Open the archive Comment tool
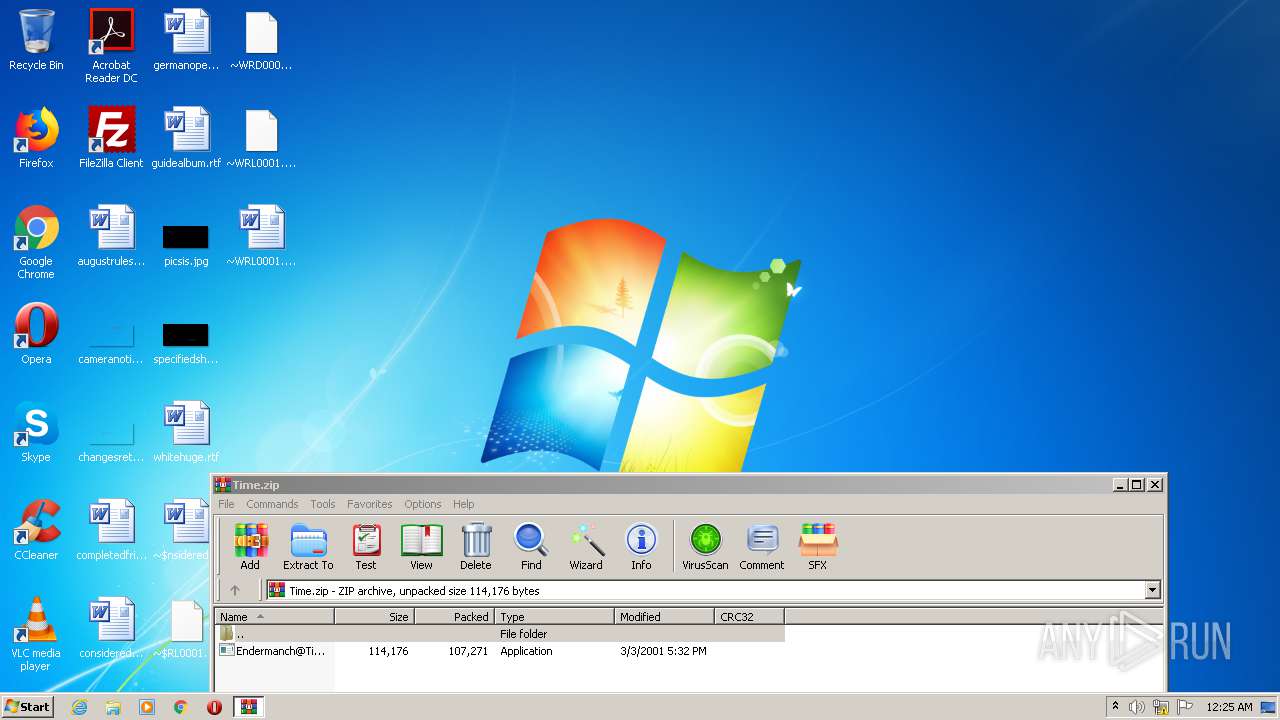Image resolution: width=1280 pixels, height=720 pixels. point(762,547)
